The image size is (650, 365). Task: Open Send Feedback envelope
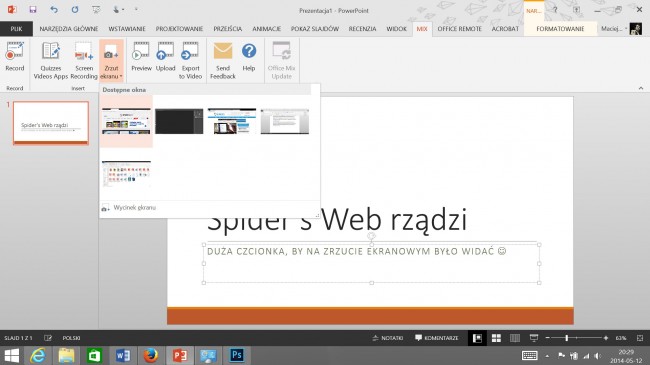(223, 61)
